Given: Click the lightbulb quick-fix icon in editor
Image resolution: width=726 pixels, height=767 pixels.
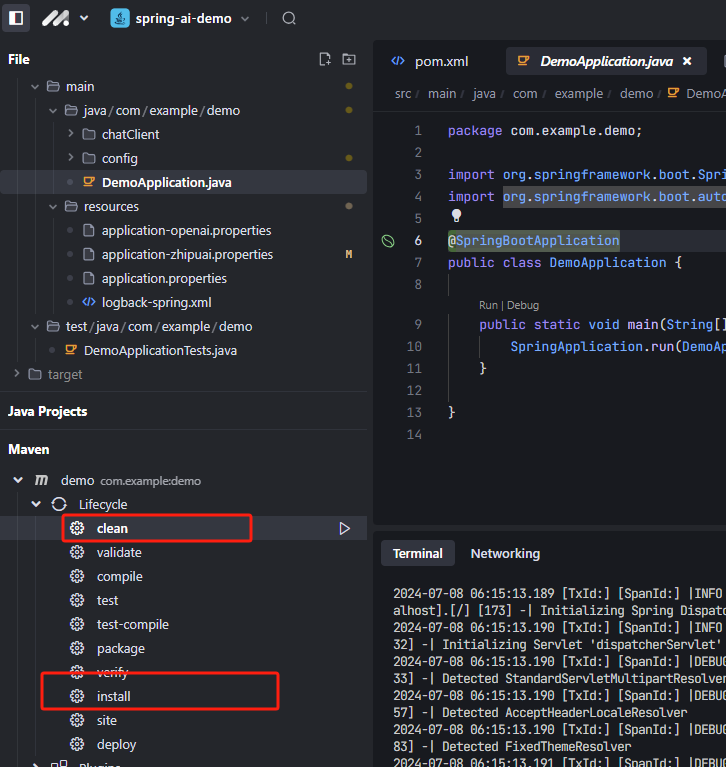Looking at the screenshot, I should click(456, 216).
